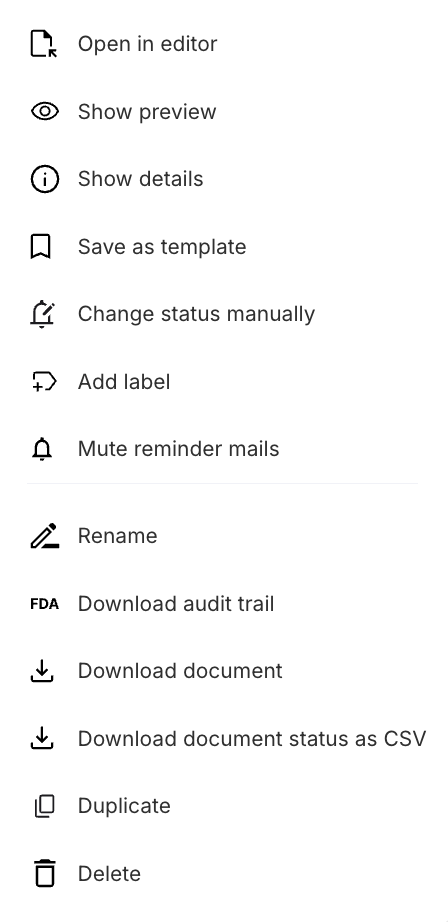Click the bell icon for Mute reminder mails

42,449
